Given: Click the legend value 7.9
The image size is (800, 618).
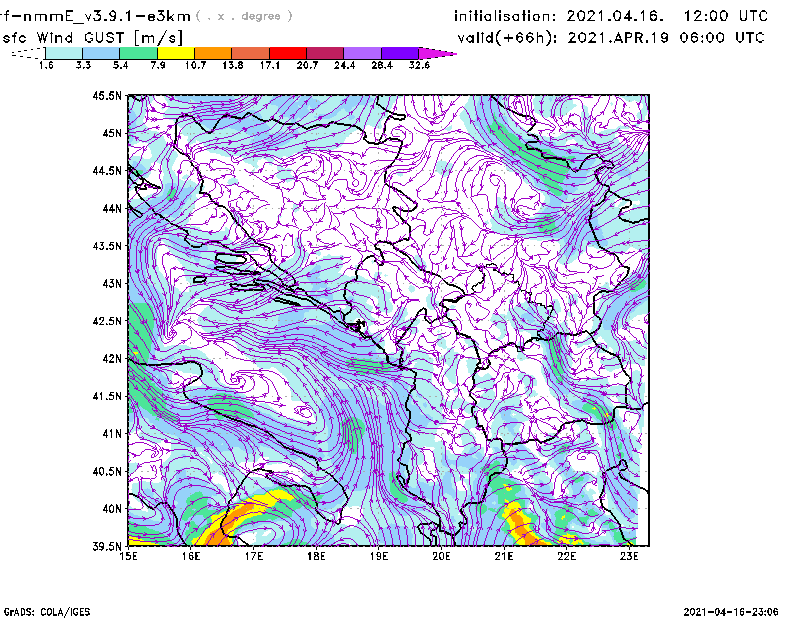Looking at the screenshot, I should click(x=158, y=65).
